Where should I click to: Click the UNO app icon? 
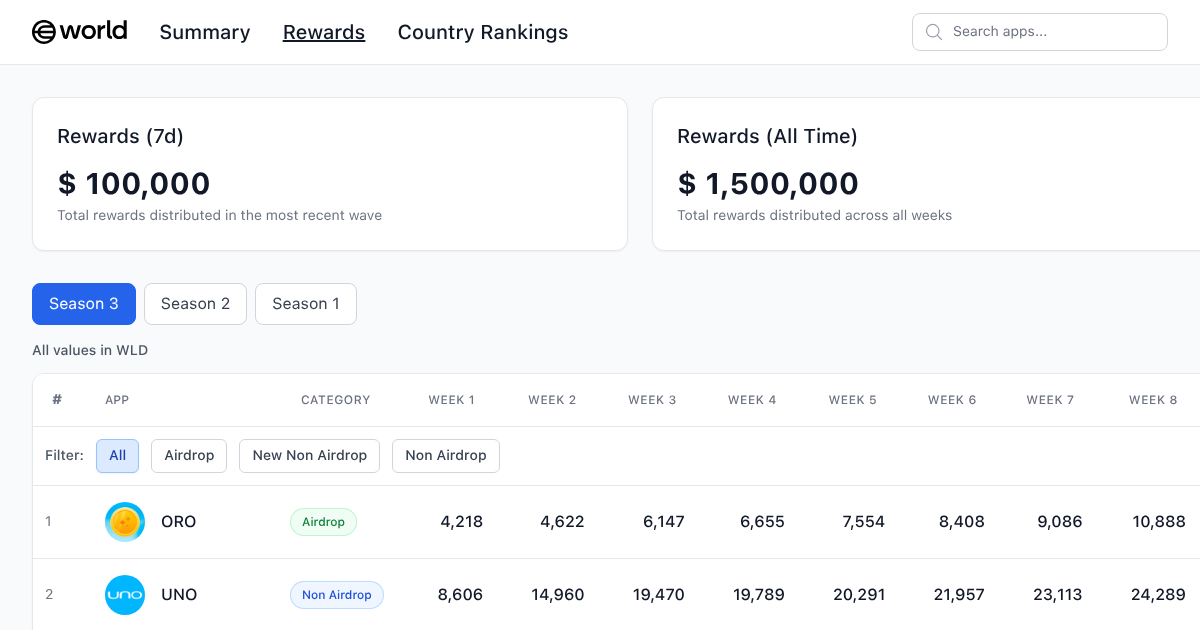click(125, 595)
